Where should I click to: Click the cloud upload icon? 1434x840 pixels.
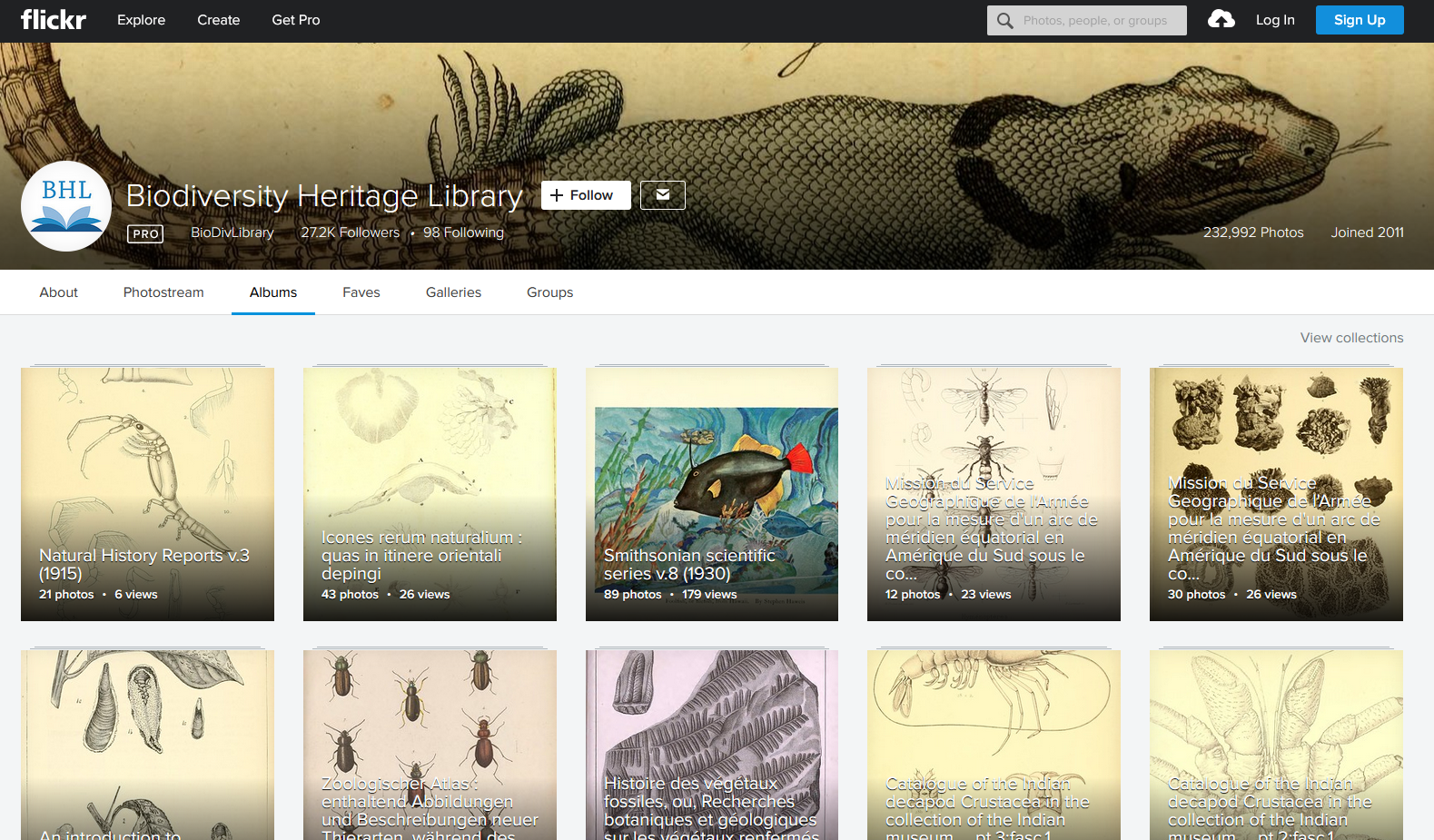(1221, 19)
